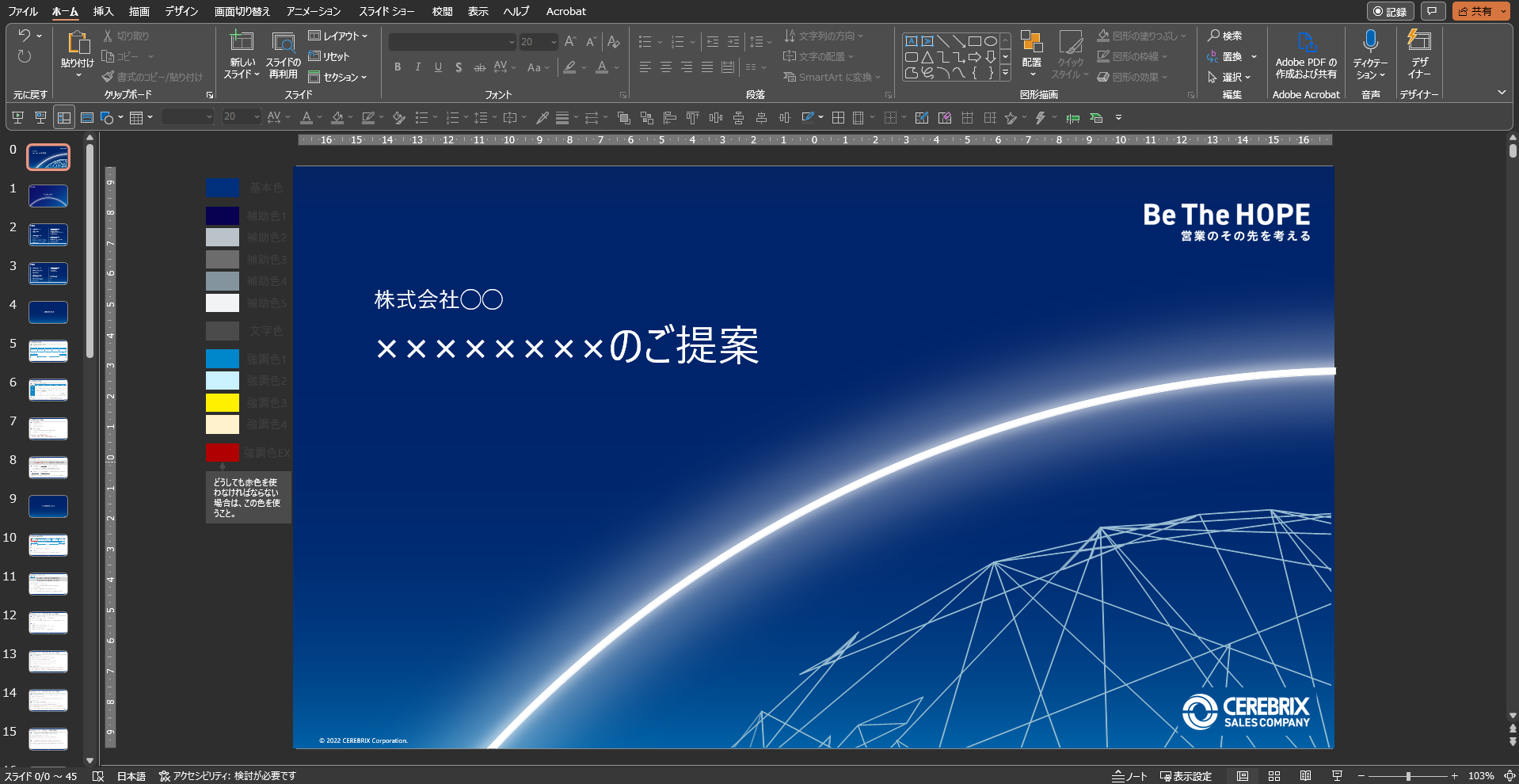Click the Dictation microphone icon

tap(1370, 41)
